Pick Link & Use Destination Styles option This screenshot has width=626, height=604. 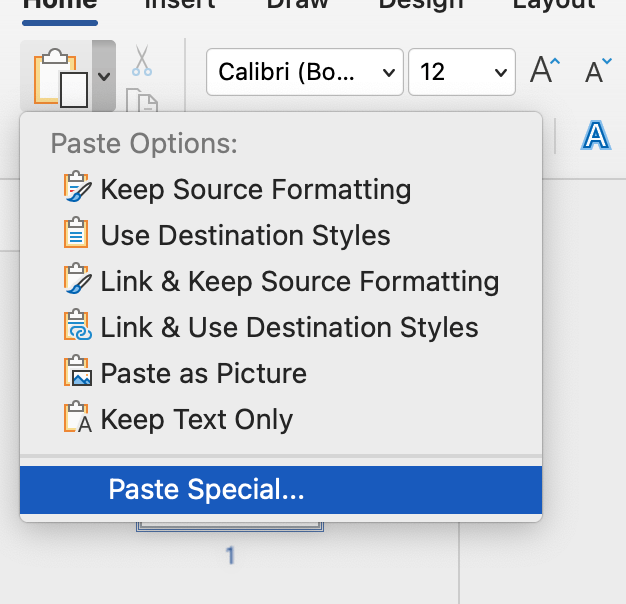(x=289, y=327)
